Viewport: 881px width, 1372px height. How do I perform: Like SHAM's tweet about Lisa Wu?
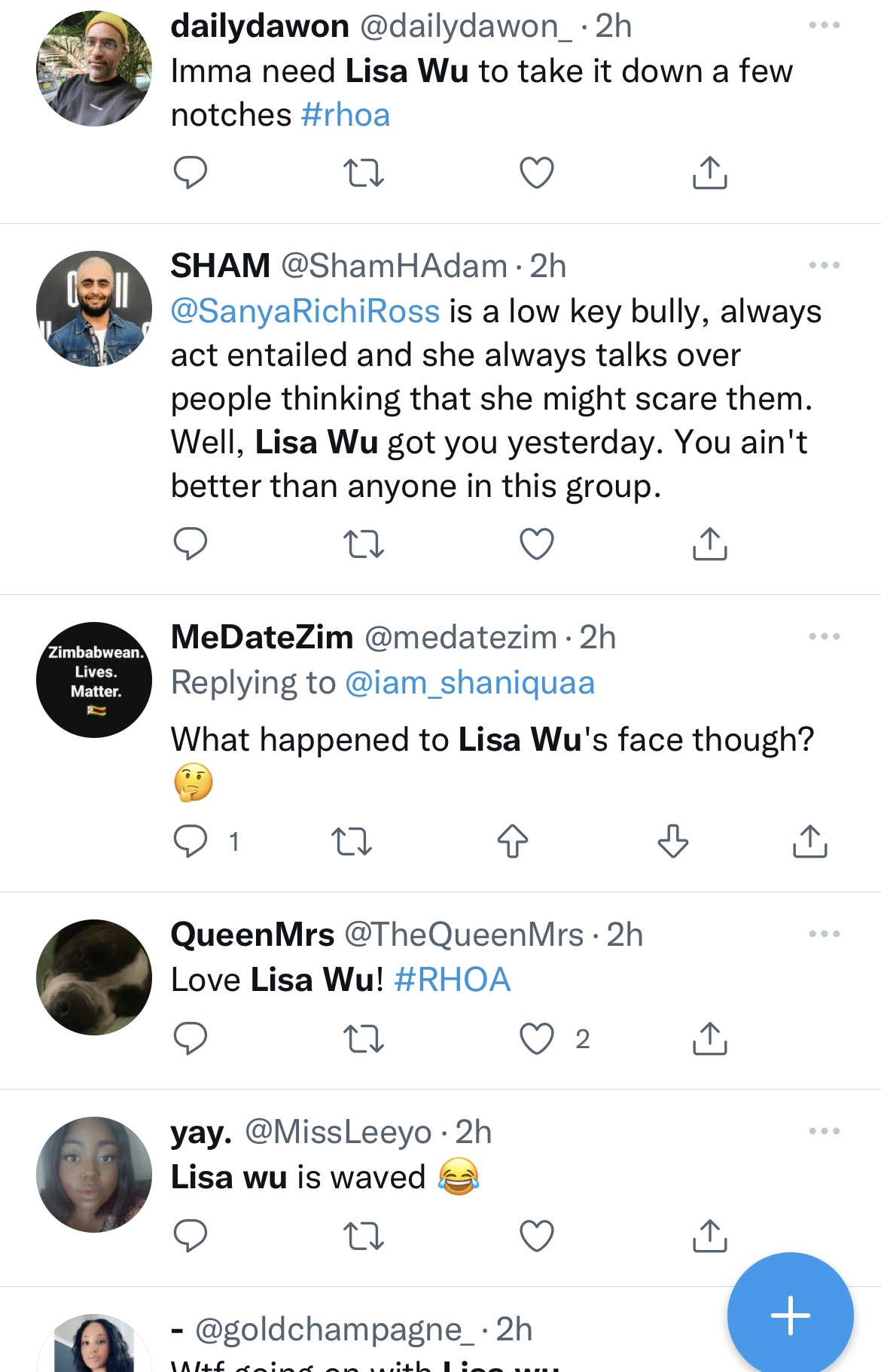tap(537, 544)
